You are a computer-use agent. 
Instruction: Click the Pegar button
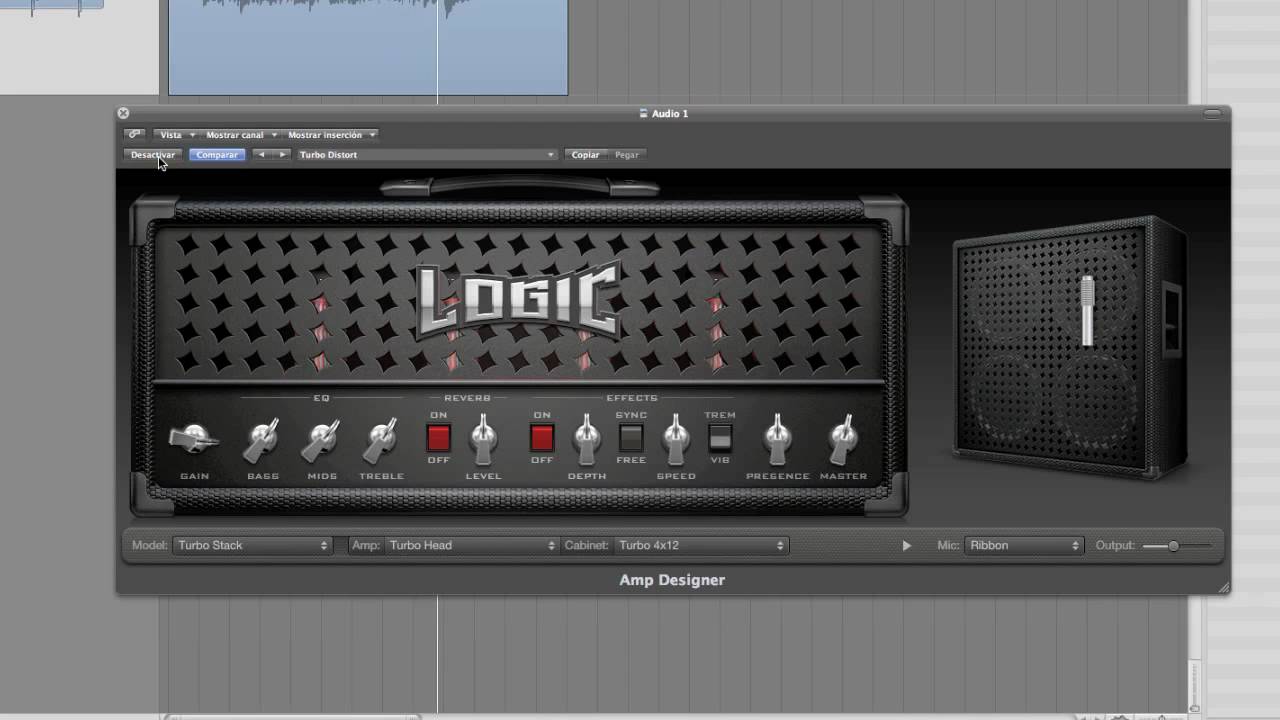[x=627, y=155]
